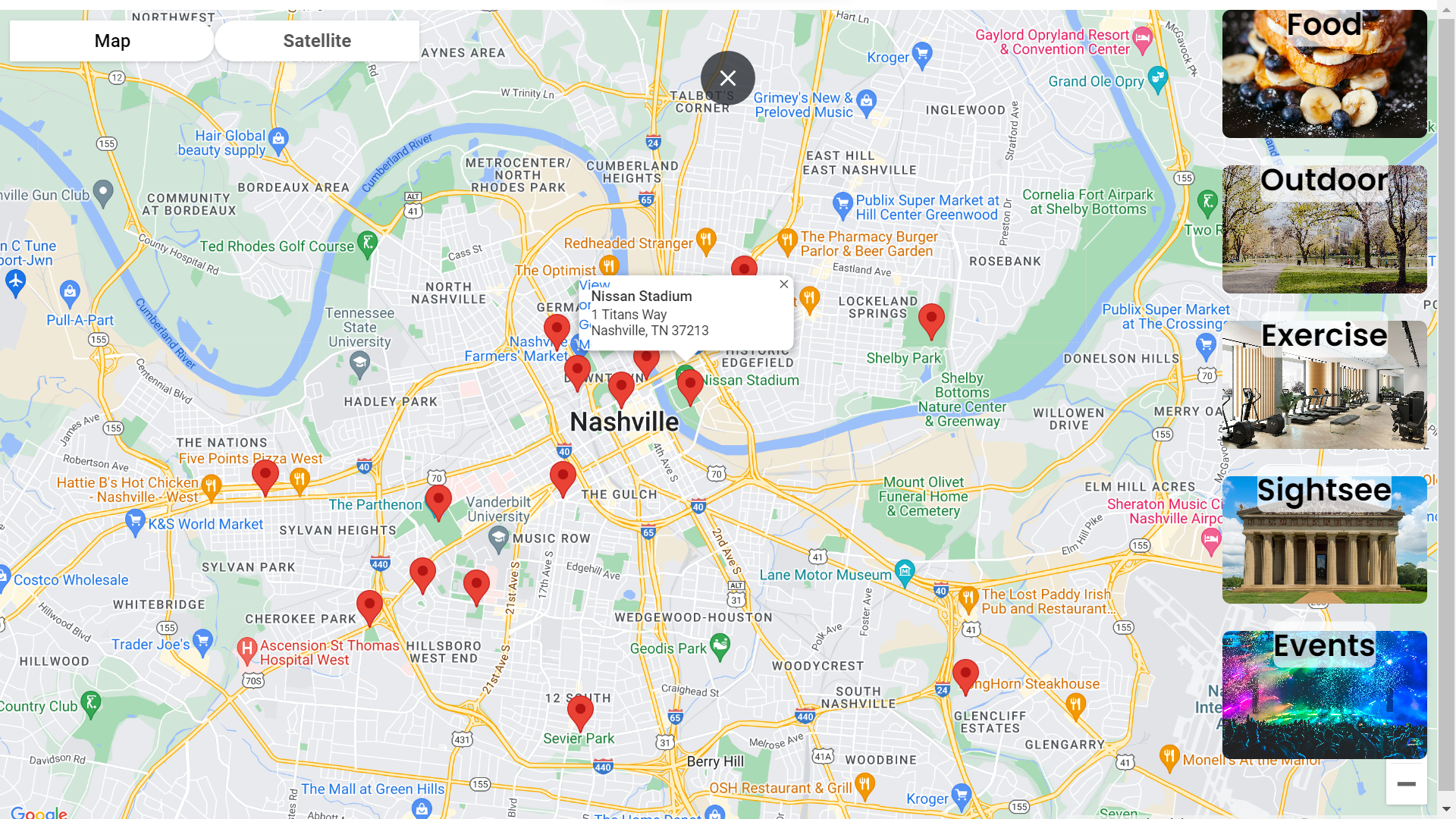Select red marker in The Gulch
This screenshot has height=819, width=1456.
[x=563, y=477]
